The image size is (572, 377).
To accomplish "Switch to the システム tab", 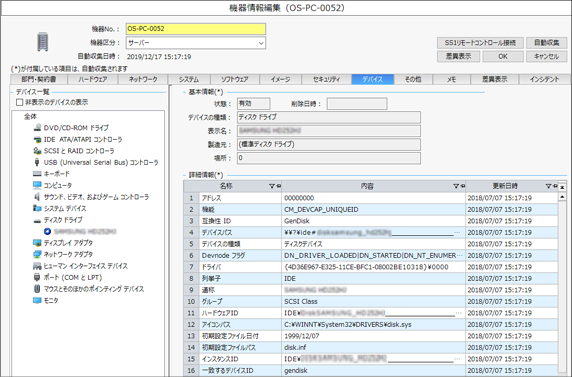I will click(x=189, y=79).
